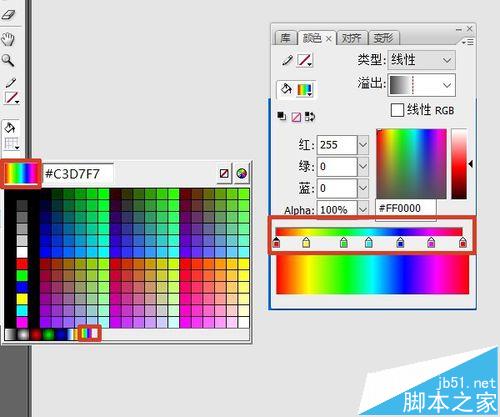Open the Alpha value dropdown arrow
The height and width of the screenshot is (417, 500).
(363, 209)
